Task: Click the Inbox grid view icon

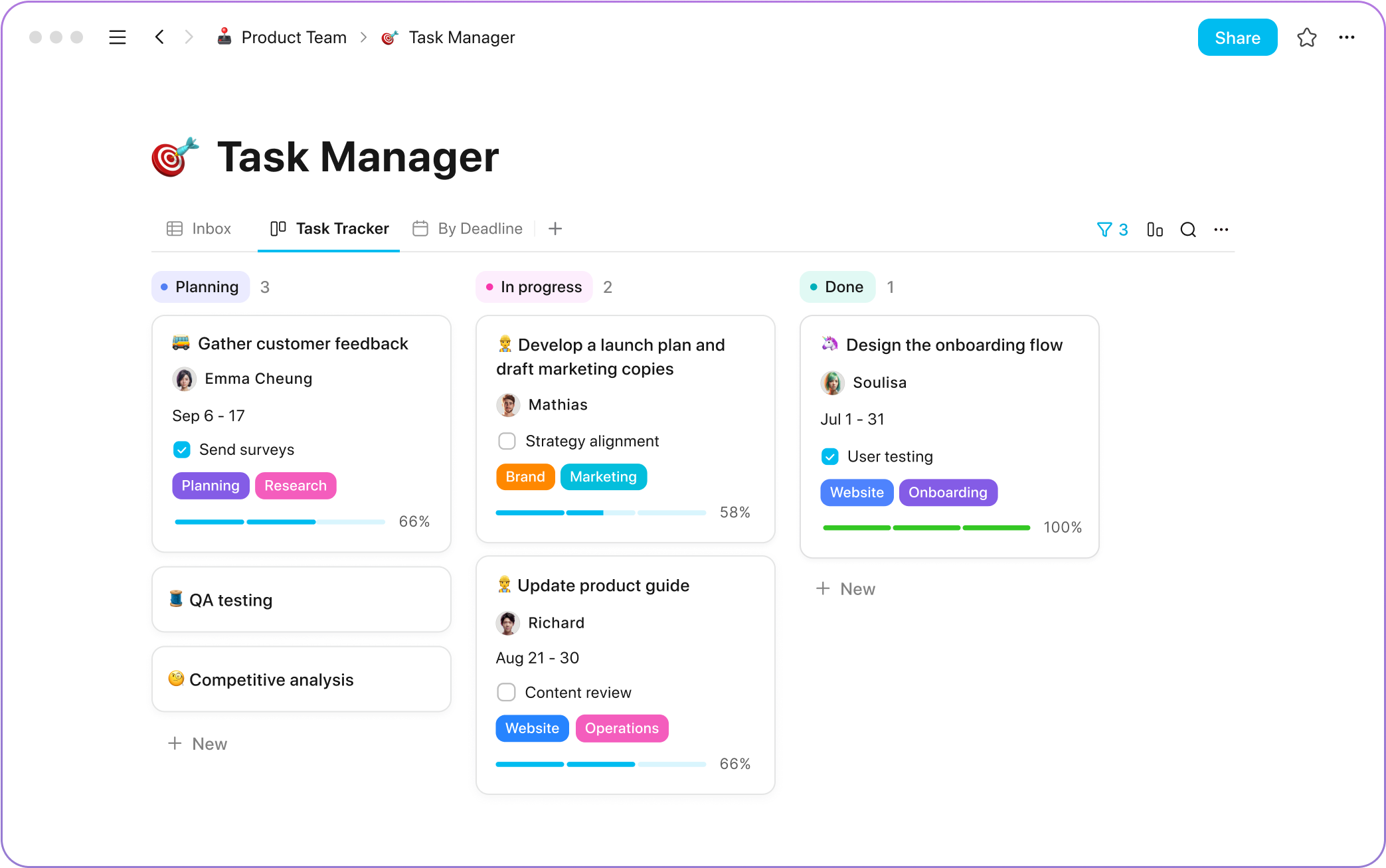Action: click(x=175, y=229)
